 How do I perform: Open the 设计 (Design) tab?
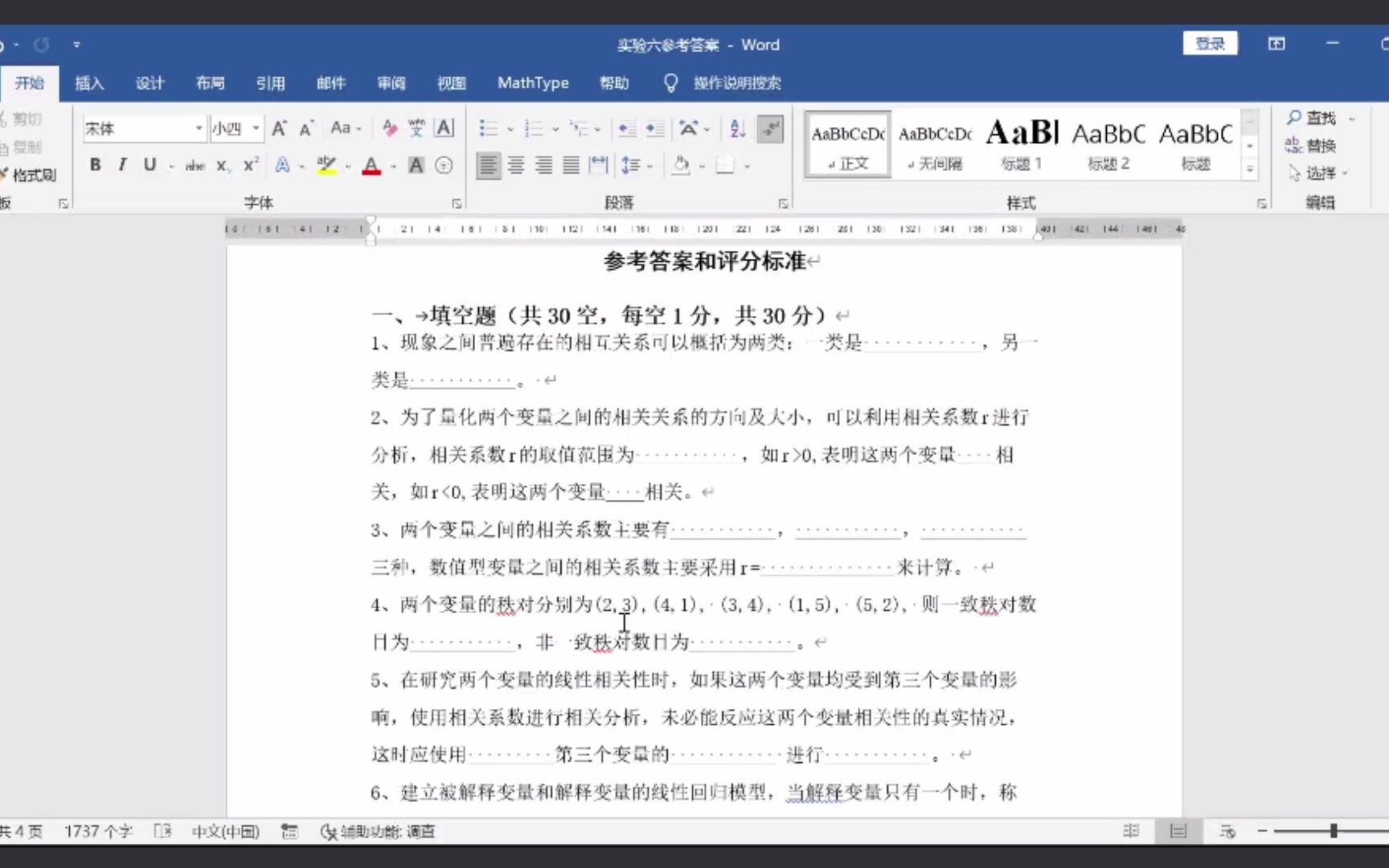[150, 83]
